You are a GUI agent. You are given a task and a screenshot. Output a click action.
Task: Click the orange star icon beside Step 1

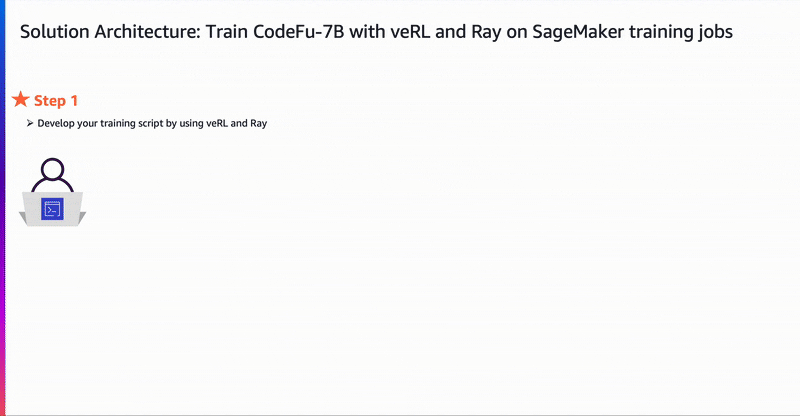[20, 100]
